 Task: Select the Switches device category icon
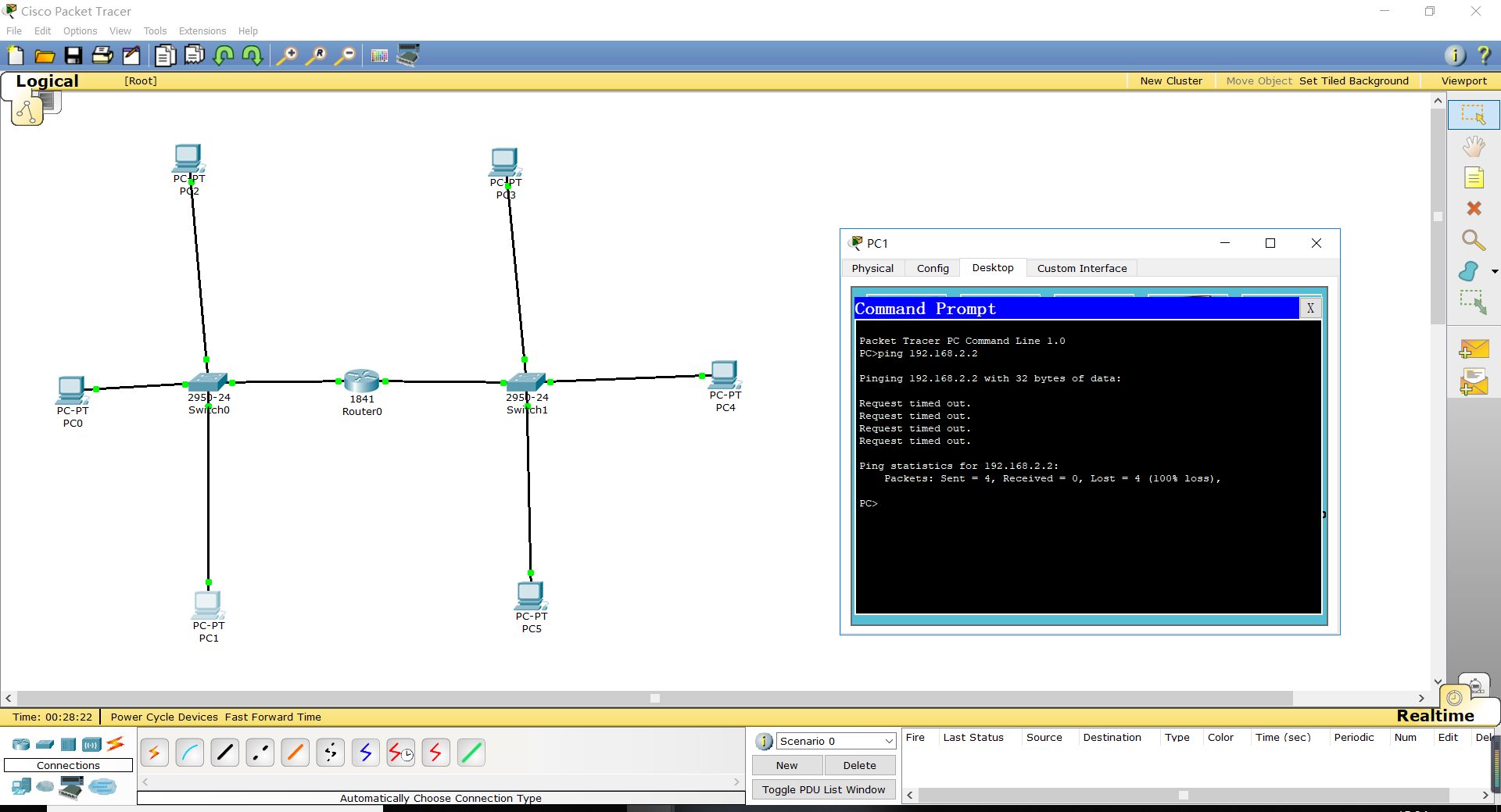pos(45,744)
